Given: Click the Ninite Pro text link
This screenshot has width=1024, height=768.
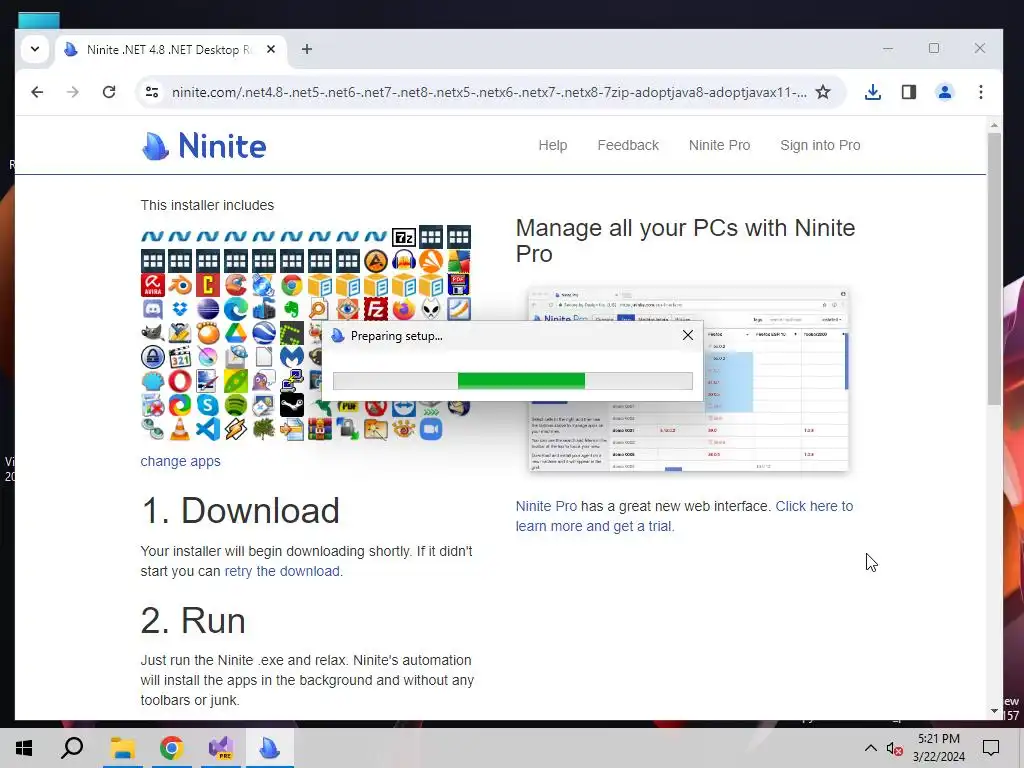Looking at the screenshot, I should click(x=546, y=506).
